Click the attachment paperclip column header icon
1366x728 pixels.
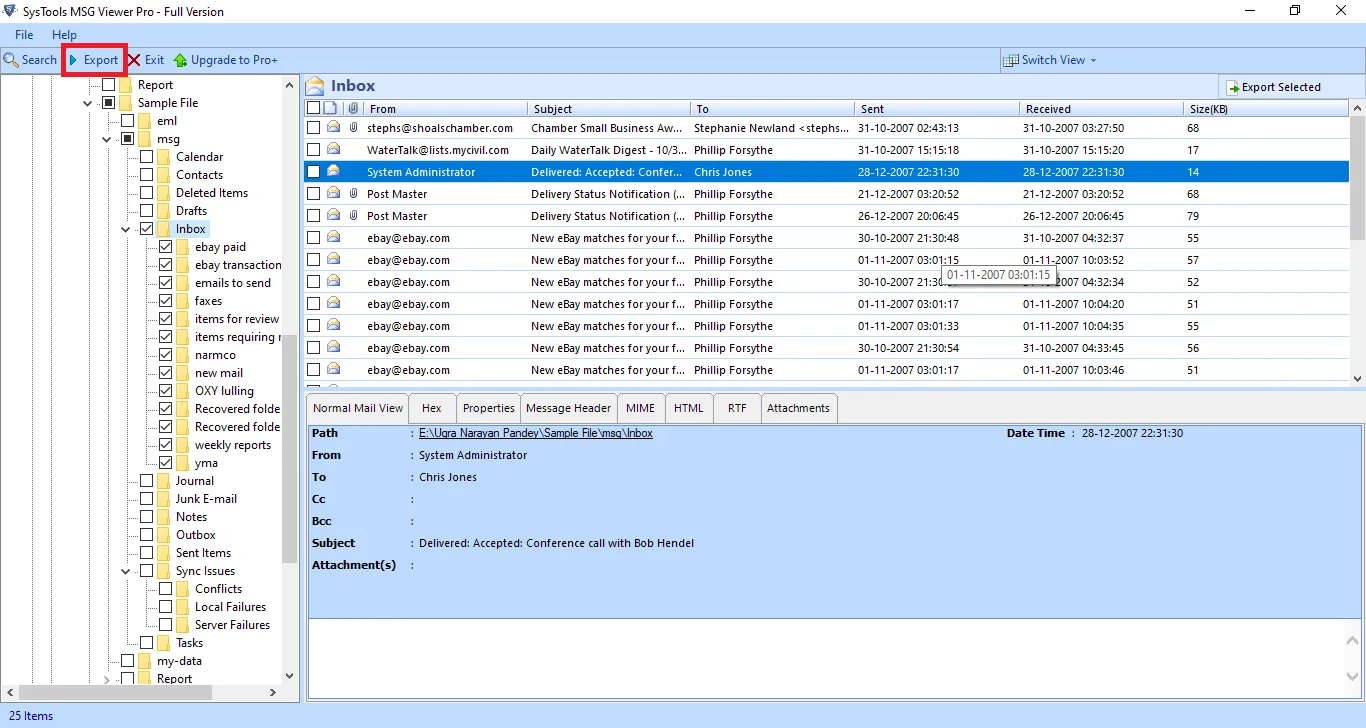[x=353, y=108]
